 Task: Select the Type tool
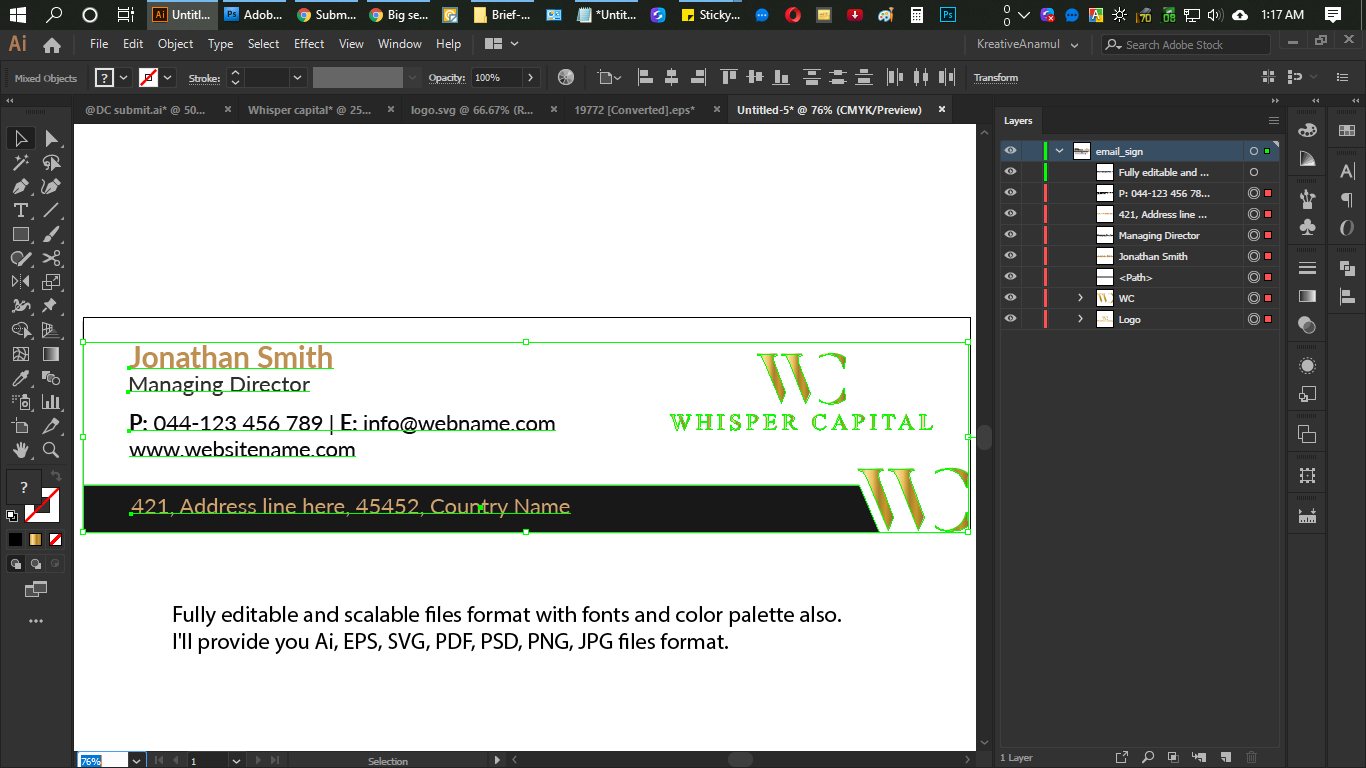pyautogui.click(x=21, y=210)
